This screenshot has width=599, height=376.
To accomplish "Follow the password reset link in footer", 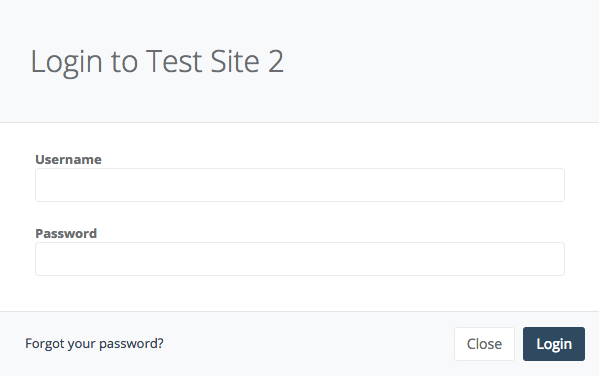I will pos(94,344).
